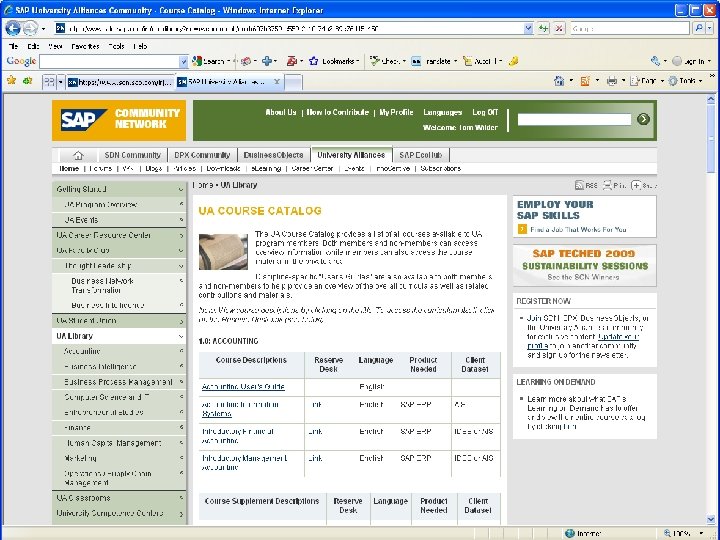Open the Favorites Center star icon
The height and width of the screenshot is (540, 720).
click(11, 81)
